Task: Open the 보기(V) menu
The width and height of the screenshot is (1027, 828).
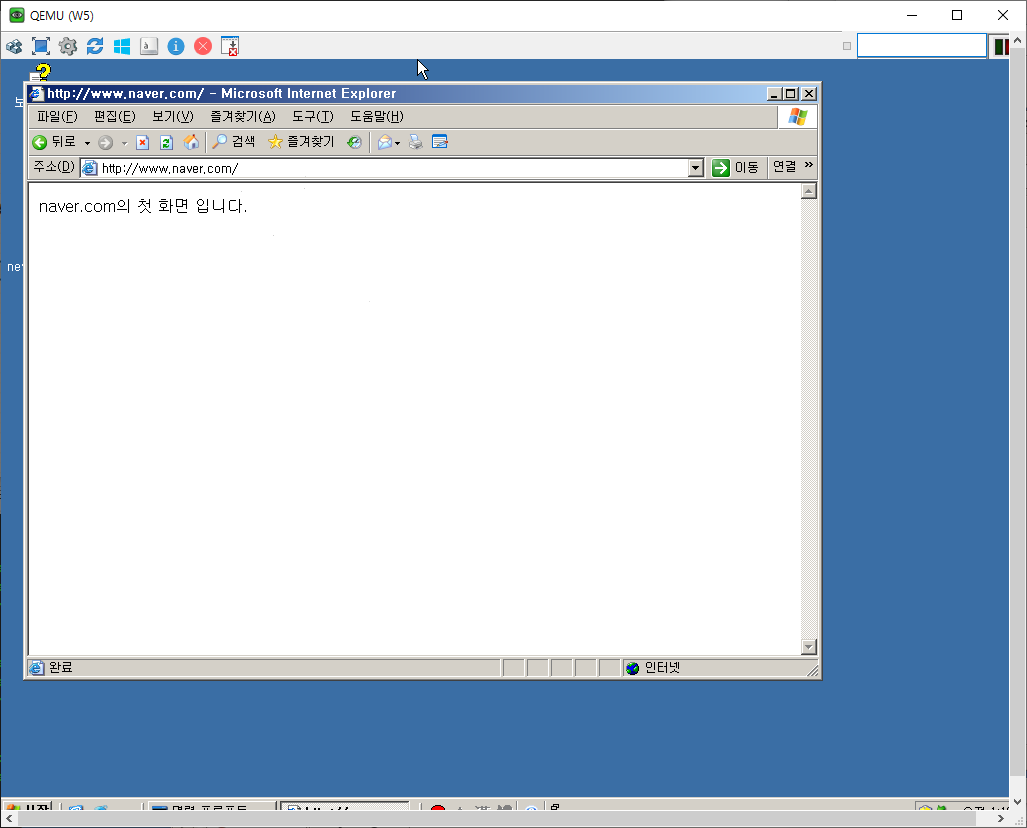Action: click(x=173, y=117)
